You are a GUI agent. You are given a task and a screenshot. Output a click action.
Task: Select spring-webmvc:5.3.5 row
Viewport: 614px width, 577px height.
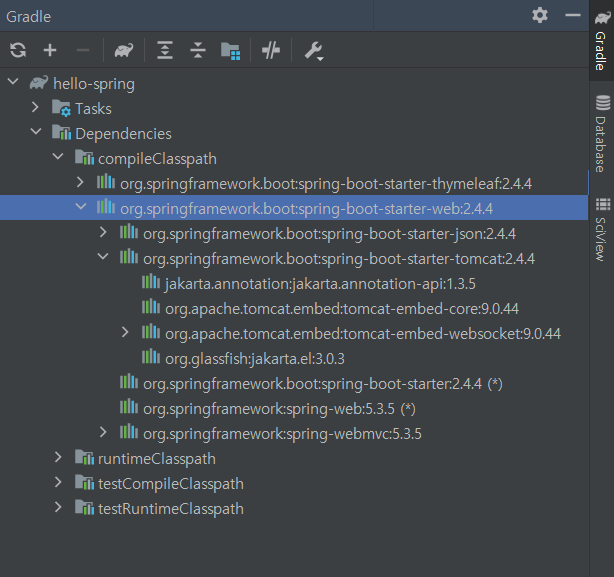tap(294, 434)
